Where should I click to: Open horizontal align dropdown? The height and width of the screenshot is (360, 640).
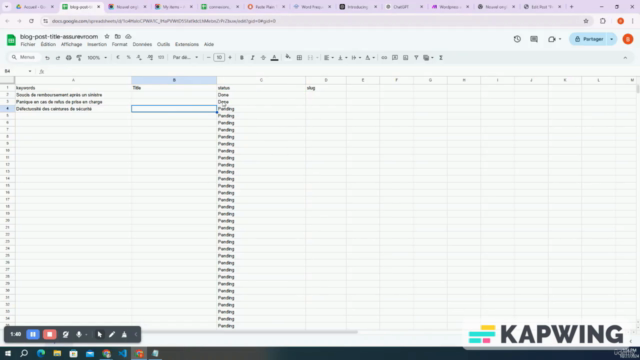329,58
